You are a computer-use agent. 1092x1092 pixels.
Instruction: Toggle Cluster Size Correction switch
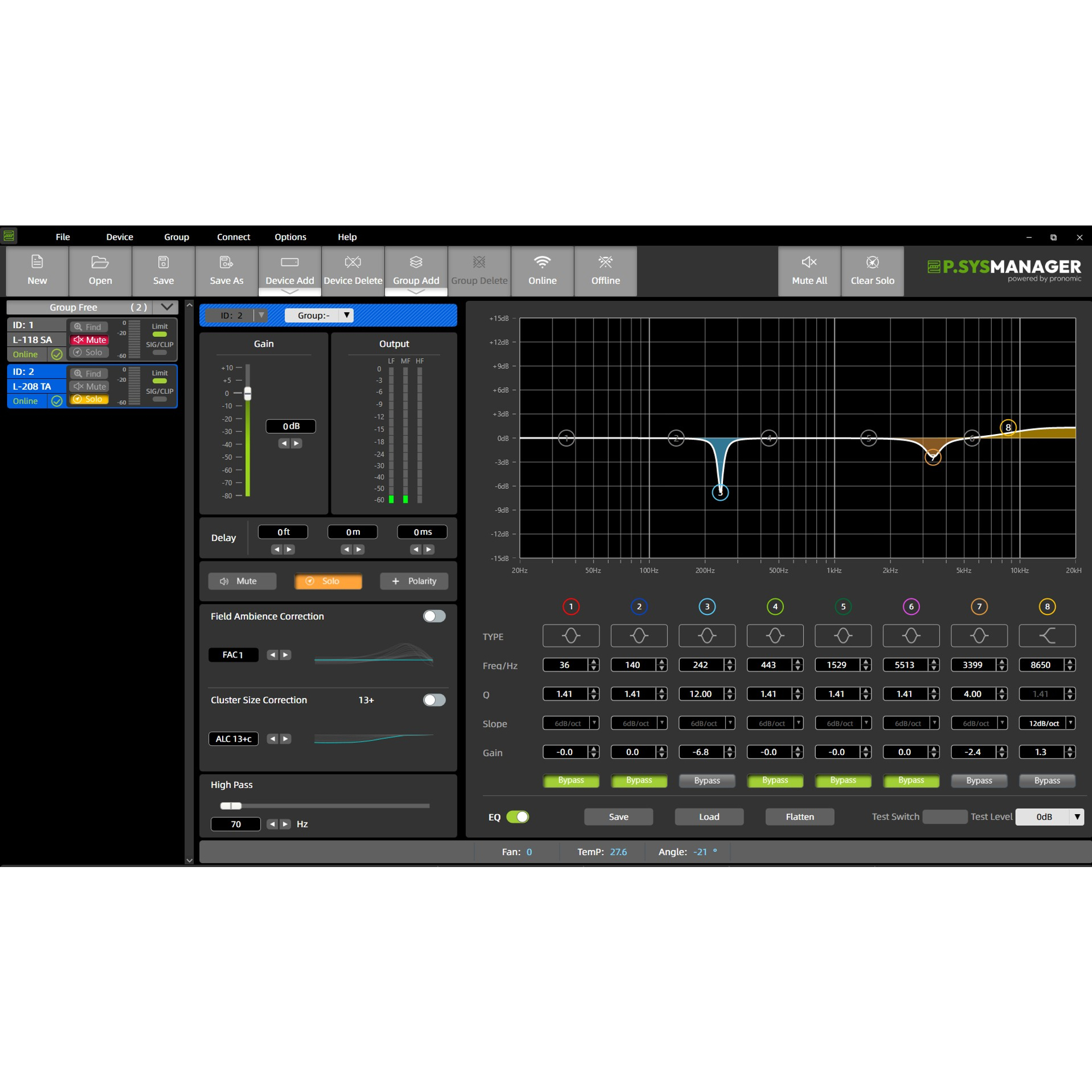point(434,700)
